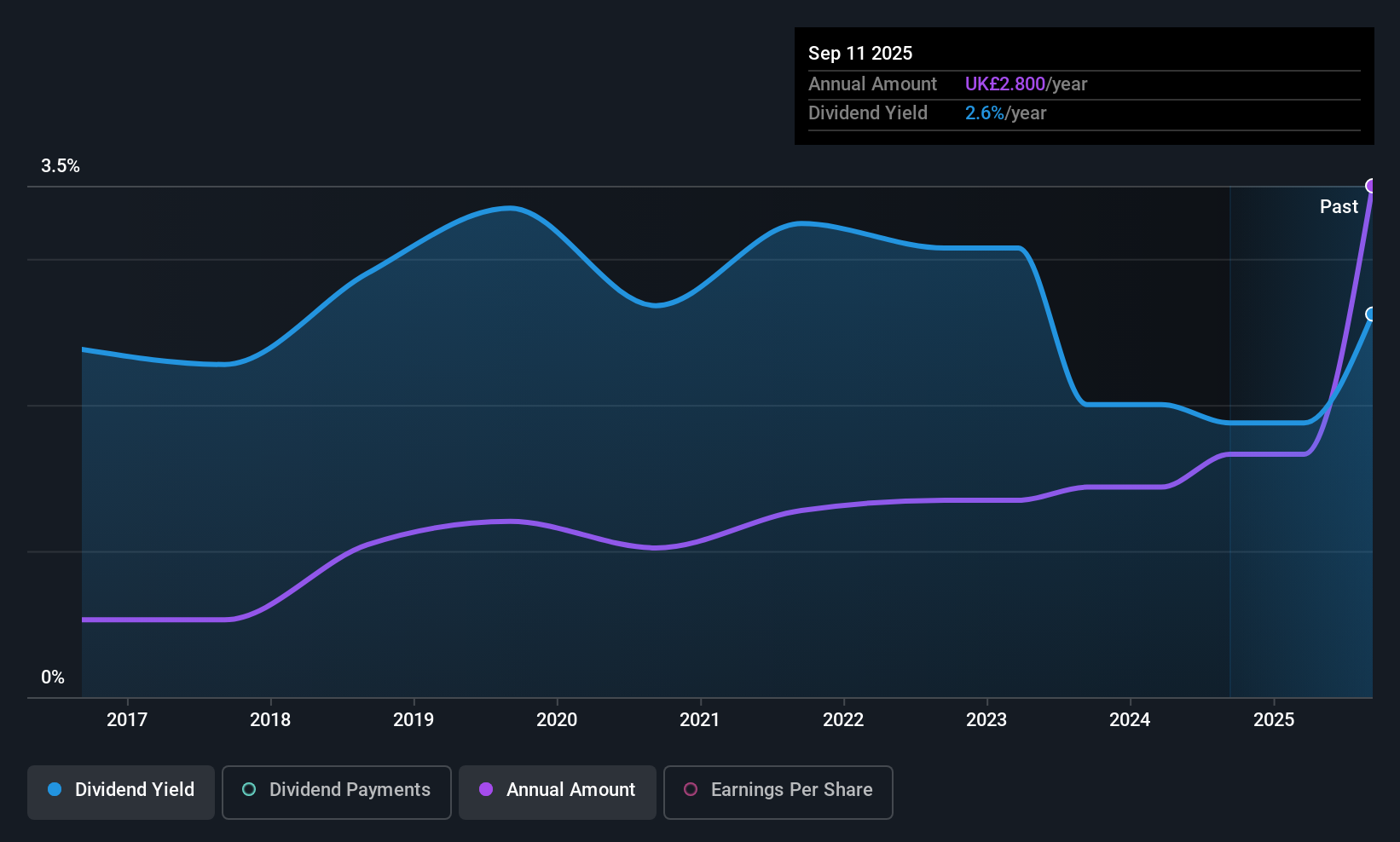Click the 0% y-axis label
Viewport: 1400px width, 842px height.
point(53,678)
